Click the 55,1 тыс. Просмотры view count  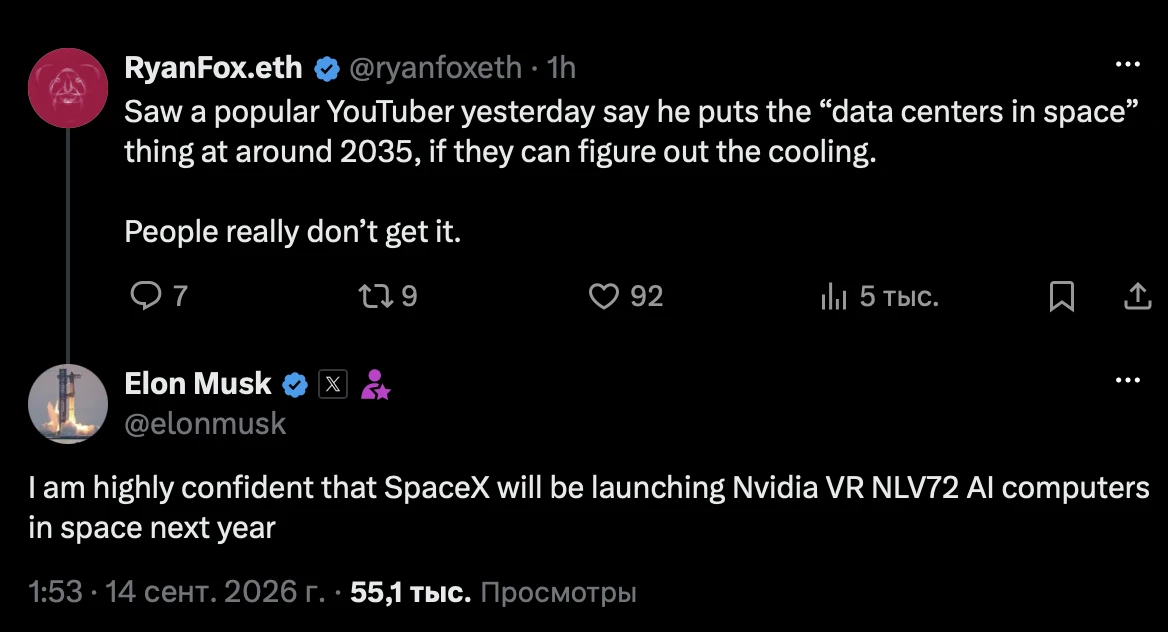click(493, 592)
